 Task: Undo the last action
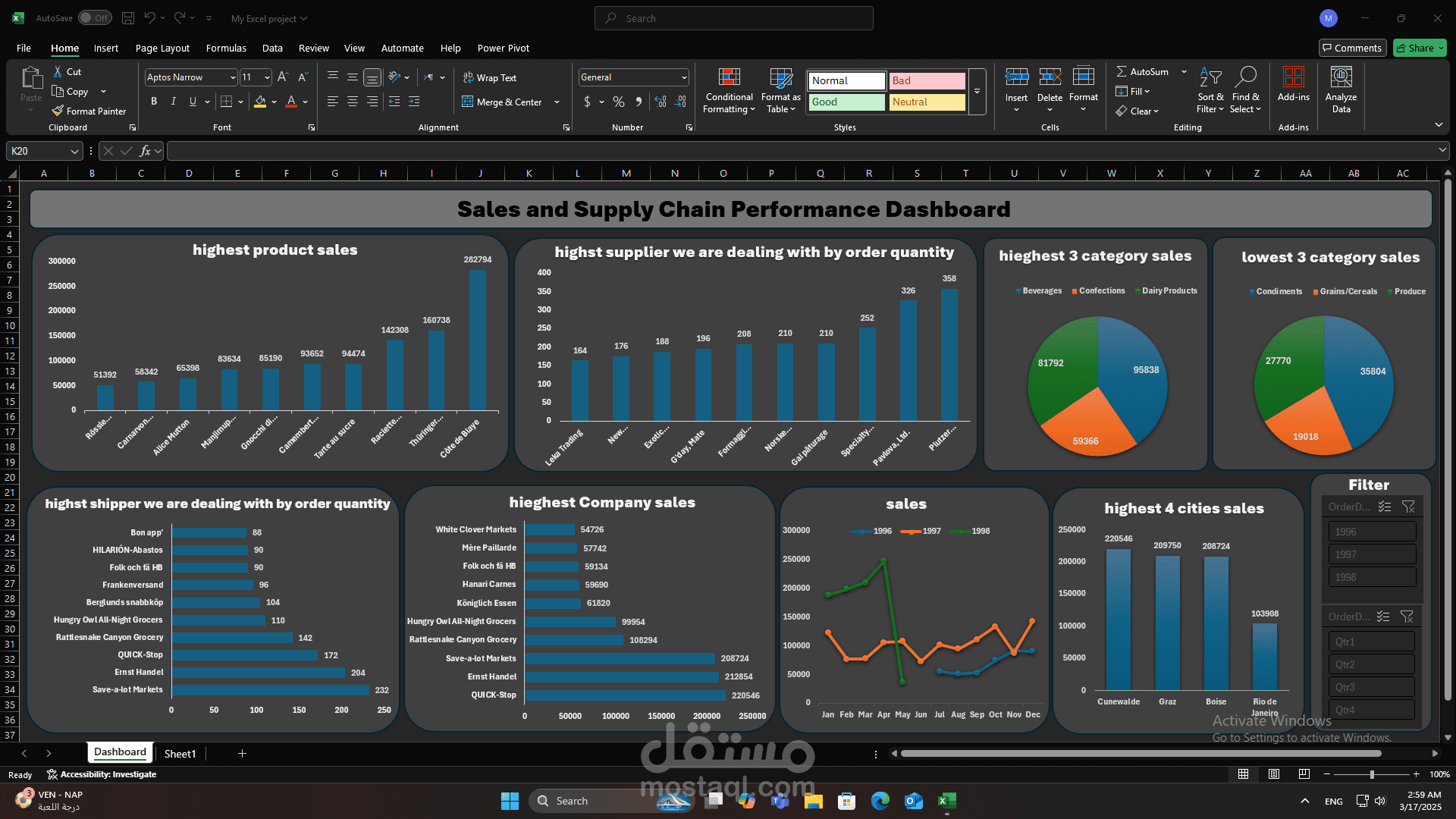150,18
